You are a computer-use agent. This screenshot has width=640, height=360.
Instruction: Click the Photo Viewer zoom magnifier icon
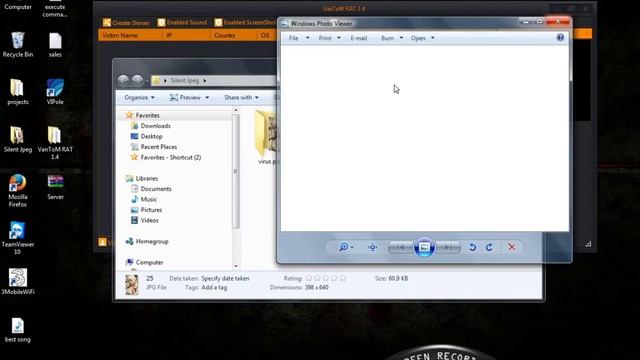344,247
